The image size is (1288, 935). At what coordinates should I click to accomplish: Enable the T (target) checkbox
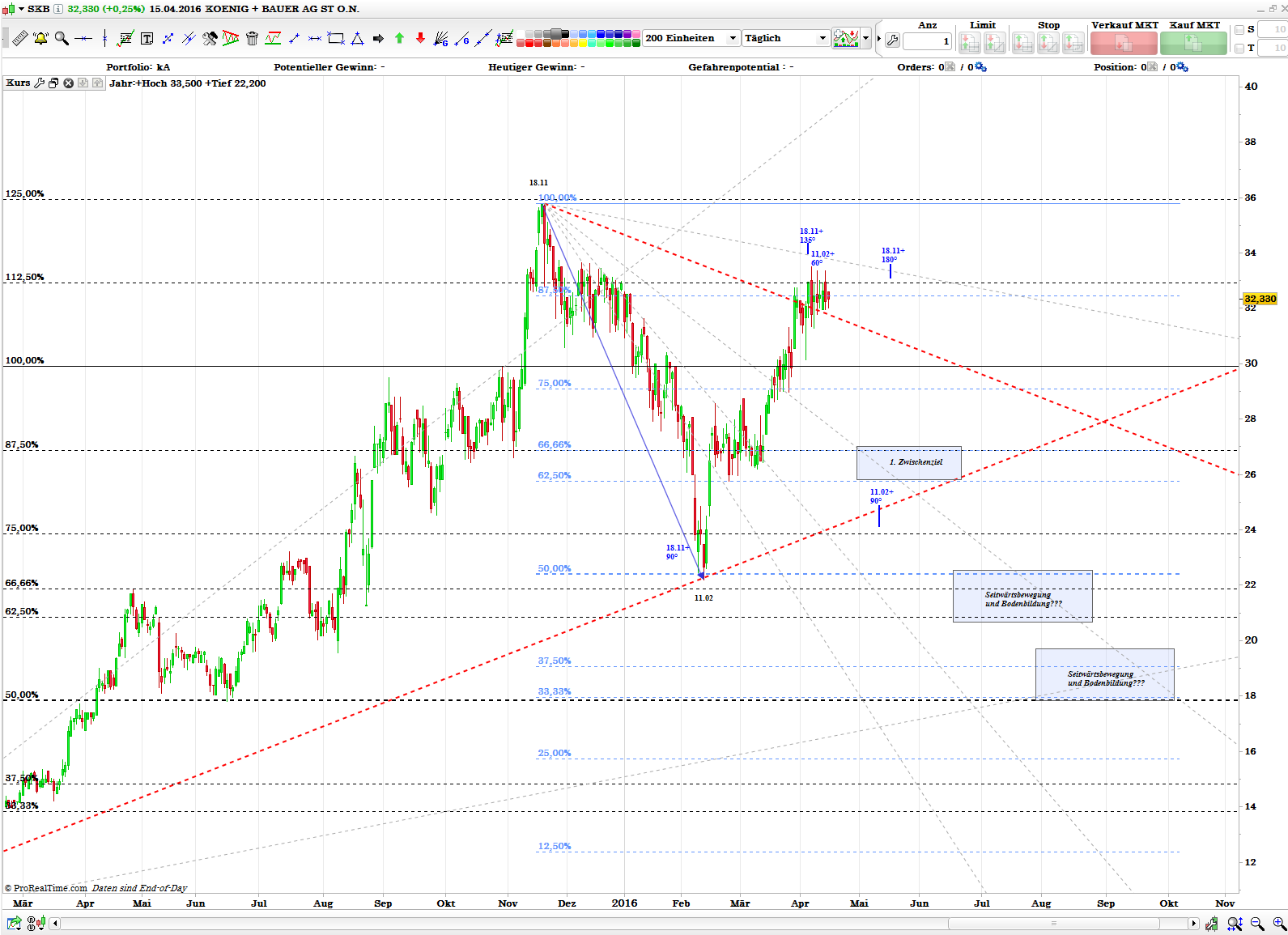[x=1239, y=49]
